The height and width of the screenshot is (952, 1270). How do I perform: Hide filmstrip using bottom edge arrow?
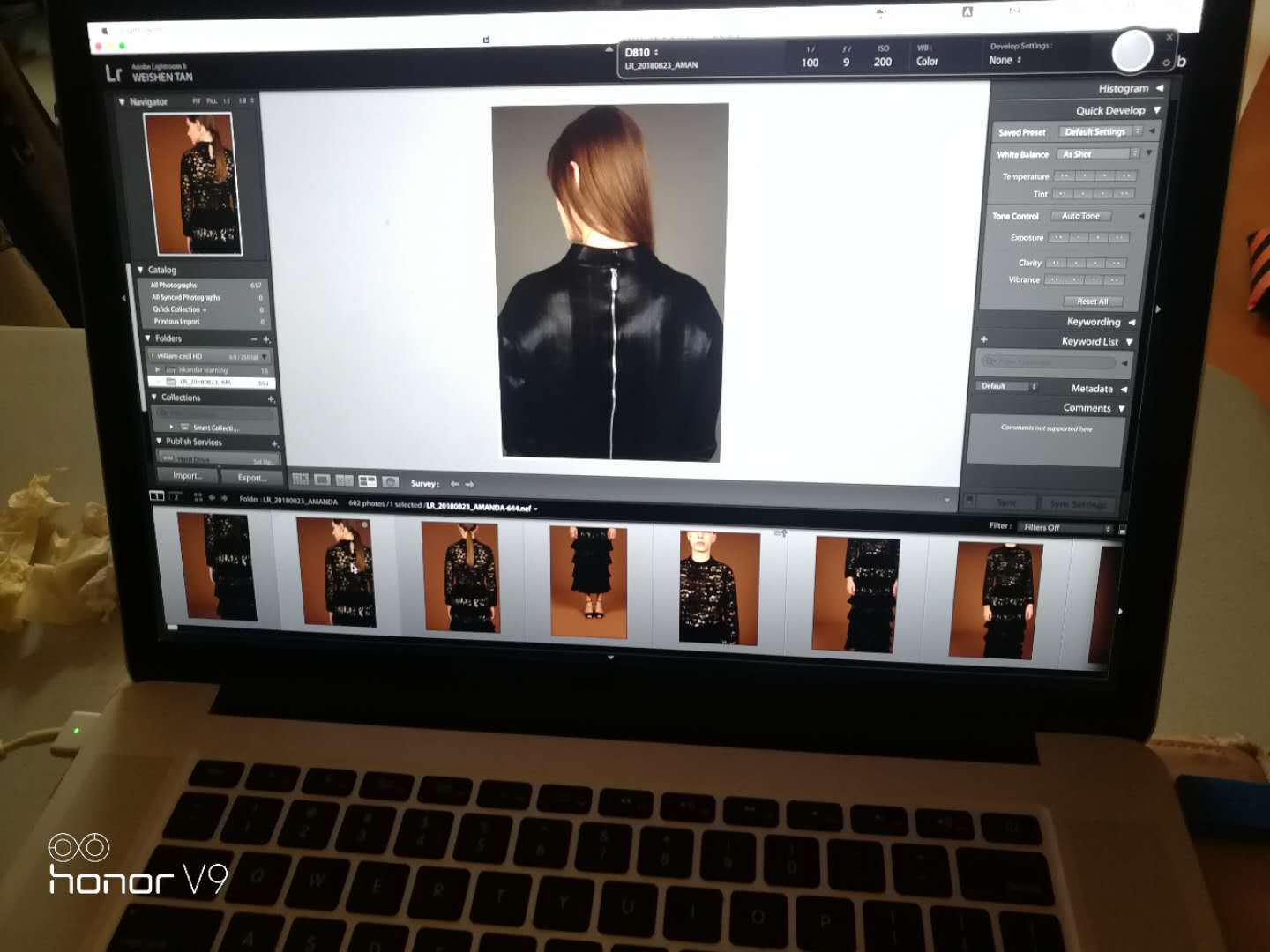610,658
